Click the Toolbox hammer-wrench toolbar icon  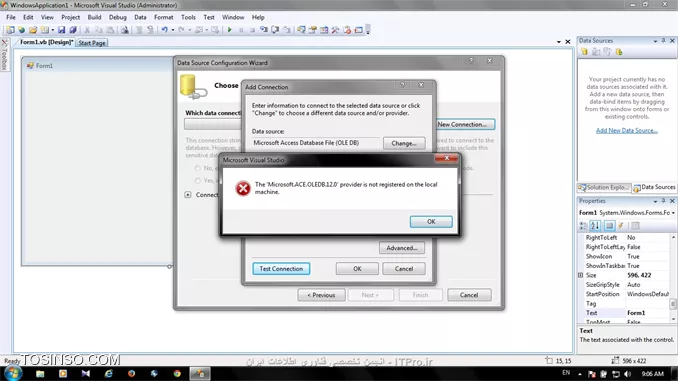336,30
